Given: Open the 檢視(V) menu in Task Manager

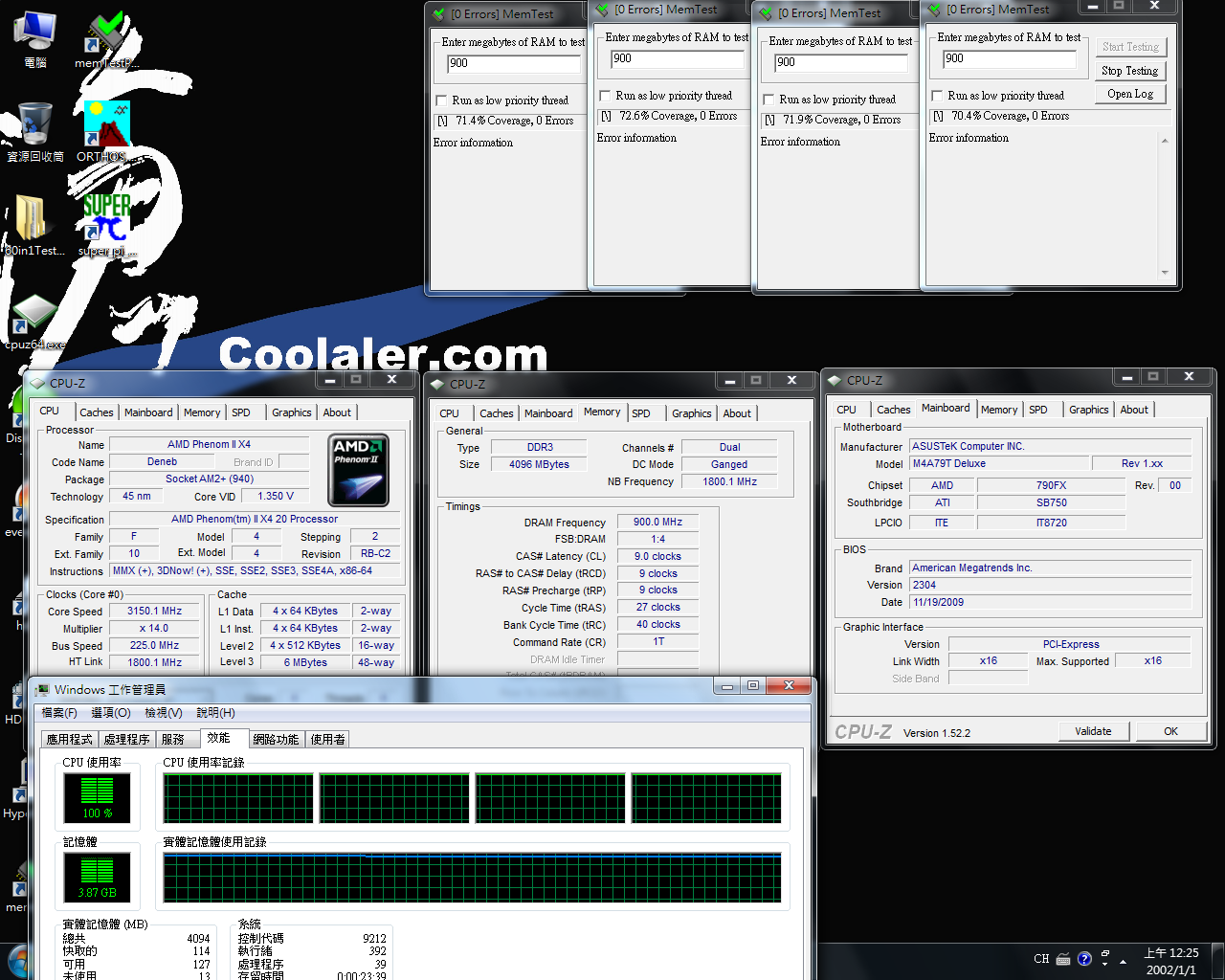Looking at the screenshot, I should (164, 713).
